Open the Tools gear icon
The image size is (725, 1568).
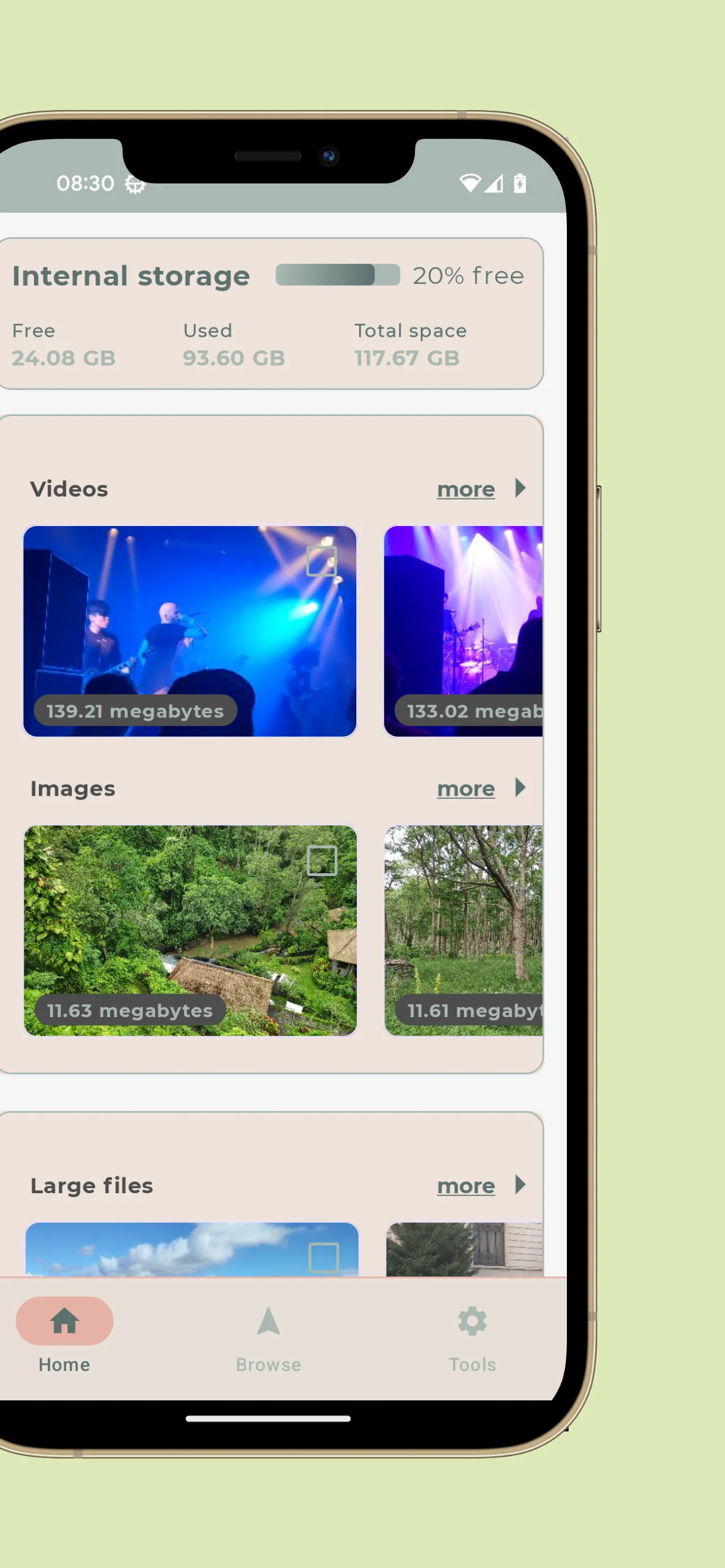[473, 1321]
